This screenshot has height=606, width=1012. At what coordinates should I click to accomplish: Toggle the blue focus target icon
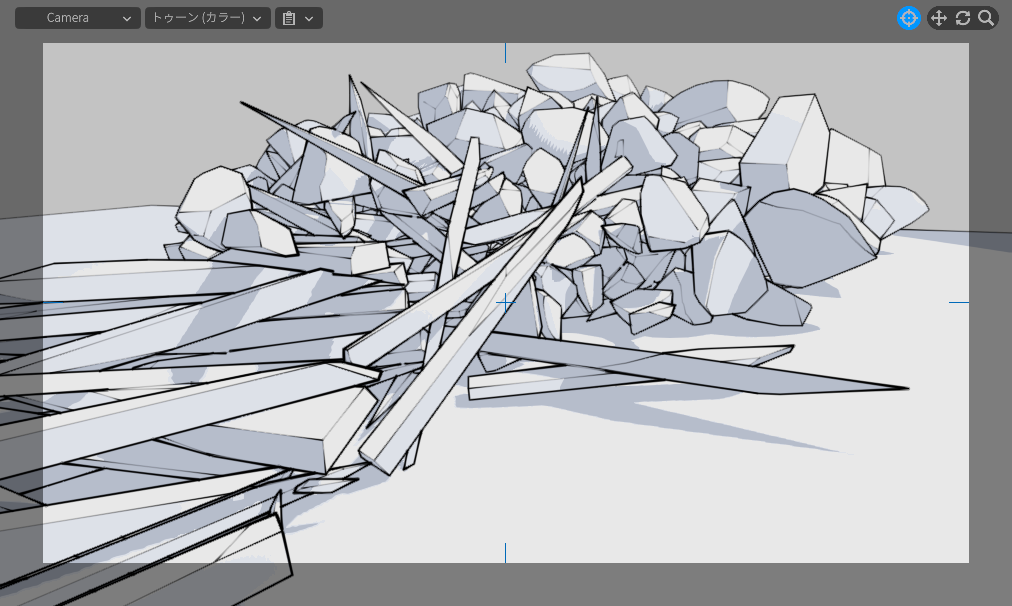tap(908, 18)
